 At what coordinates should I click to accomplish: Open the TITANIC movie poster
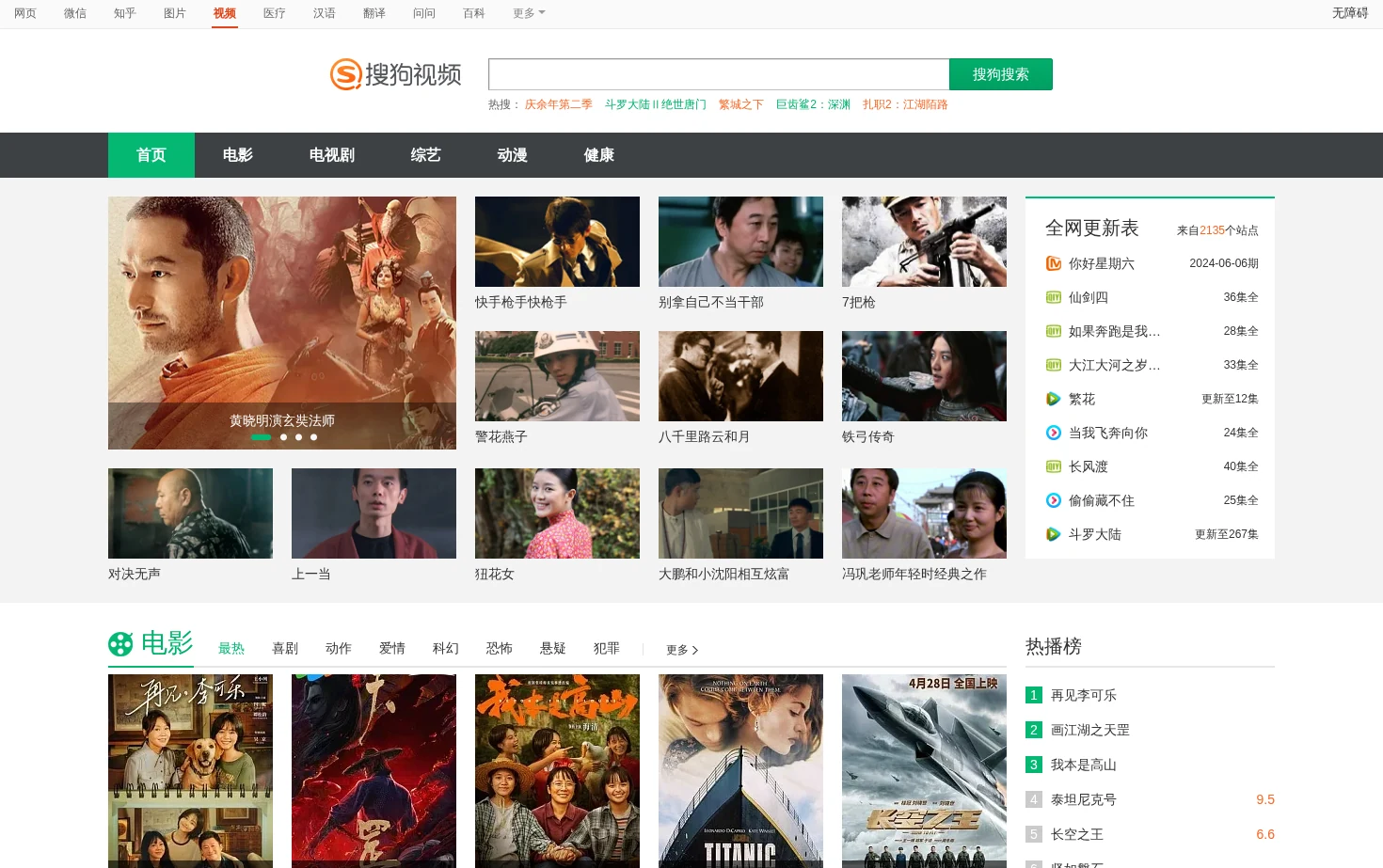740,771
